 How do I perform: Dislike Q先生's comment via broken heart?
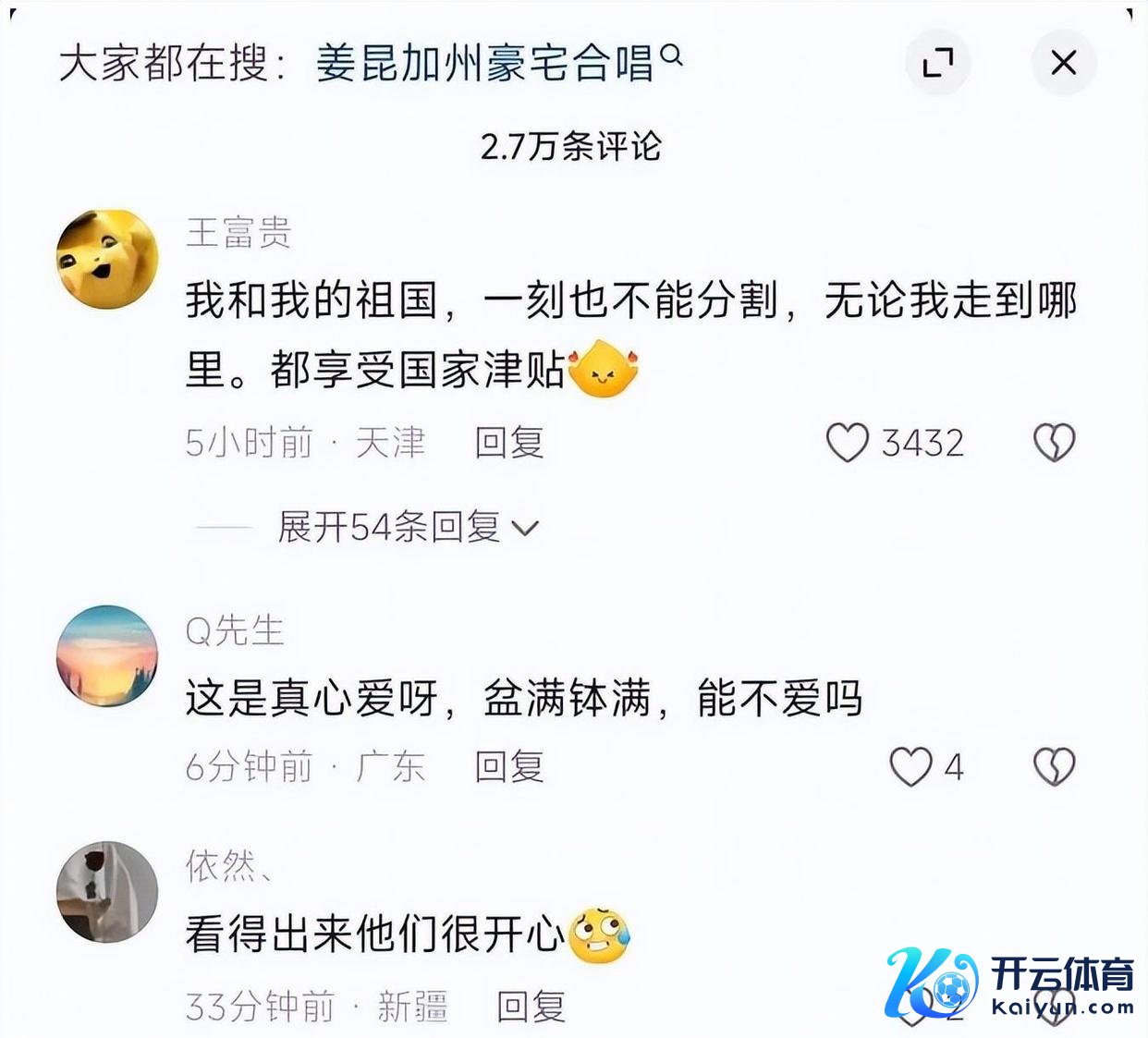click(x=1054, y=767)
